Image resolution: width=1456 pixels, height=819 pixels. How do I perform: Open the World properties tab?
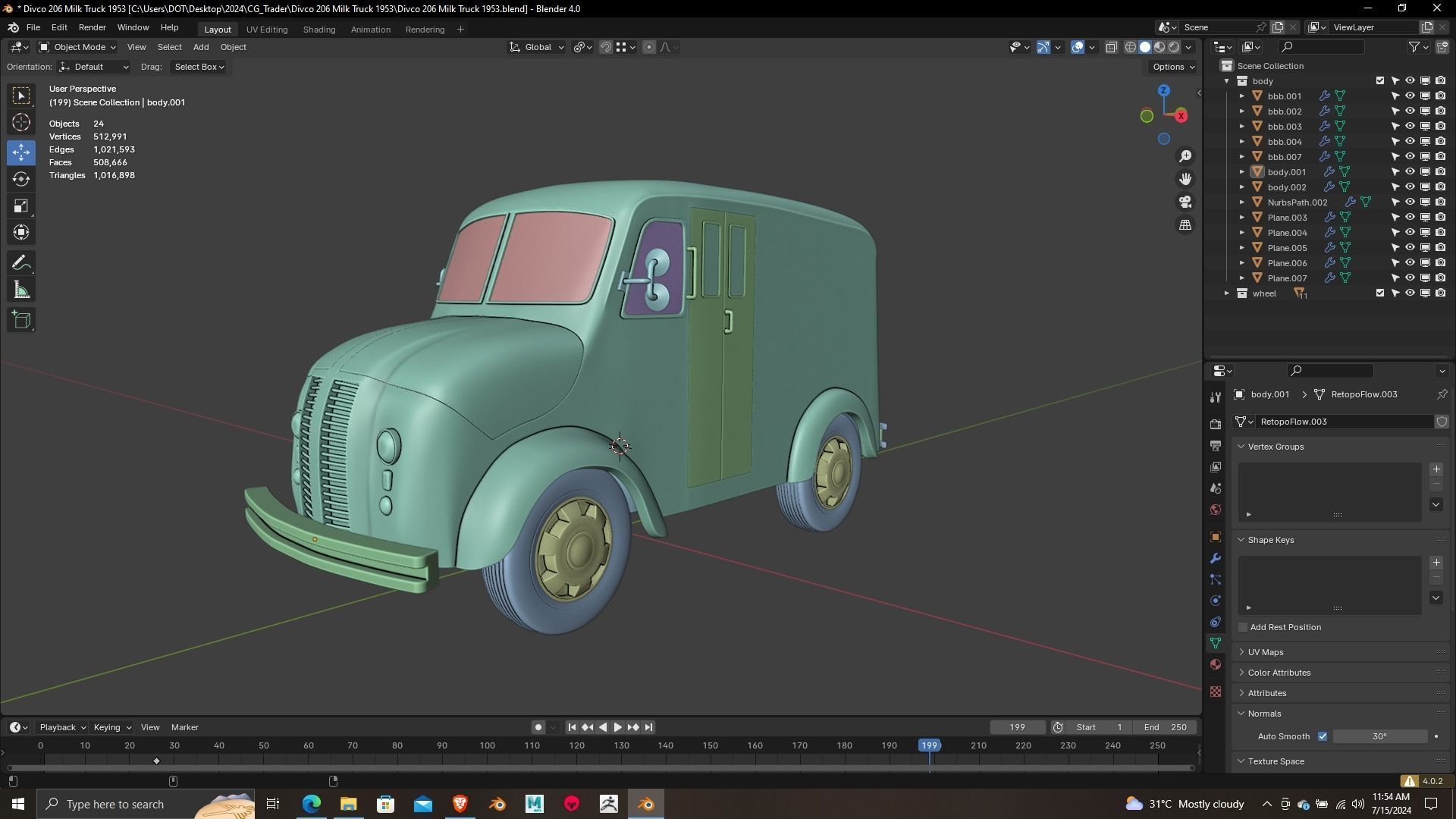(1216, 510)
